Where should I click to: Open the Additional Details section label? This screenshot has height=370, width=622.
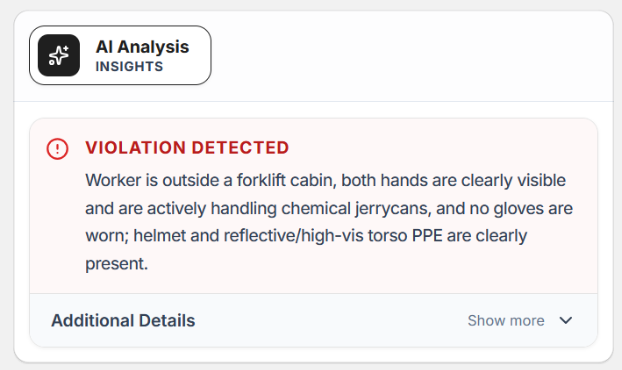[123, 320]
